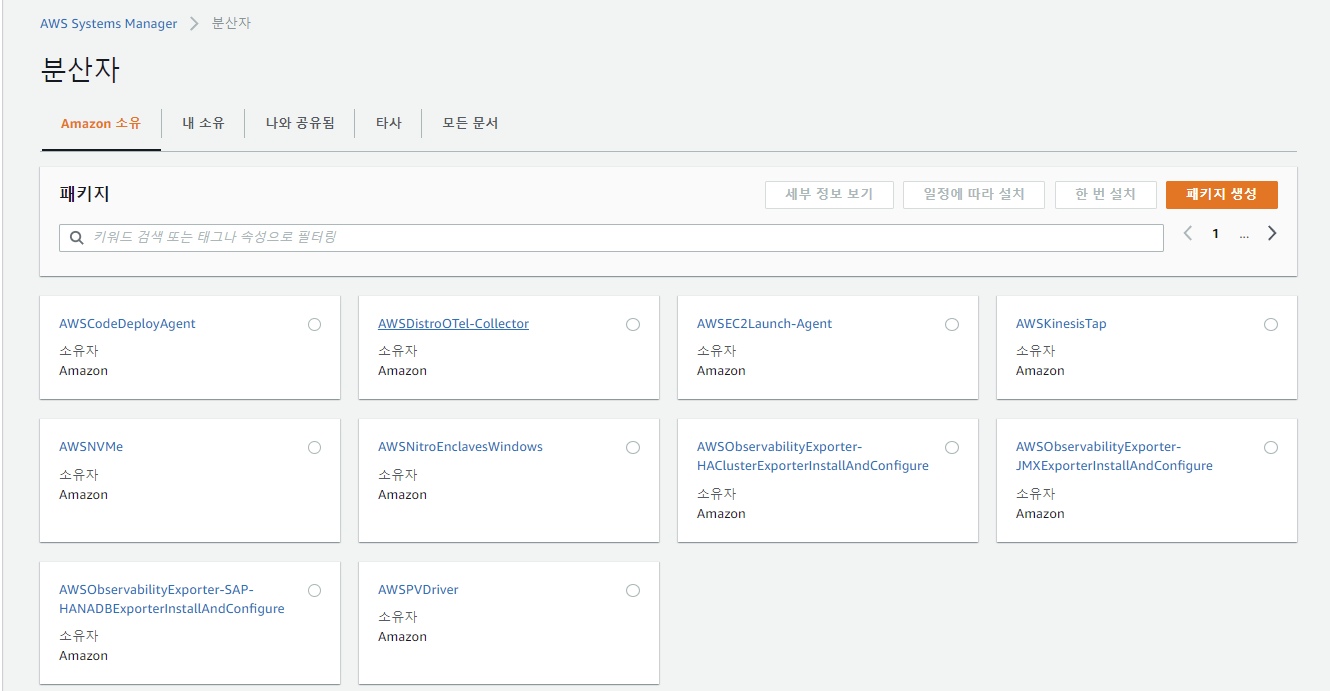This screenshot has width=1330, height=691.
Task: Switch to 내 소유 tab
Action: coord(203,123)
